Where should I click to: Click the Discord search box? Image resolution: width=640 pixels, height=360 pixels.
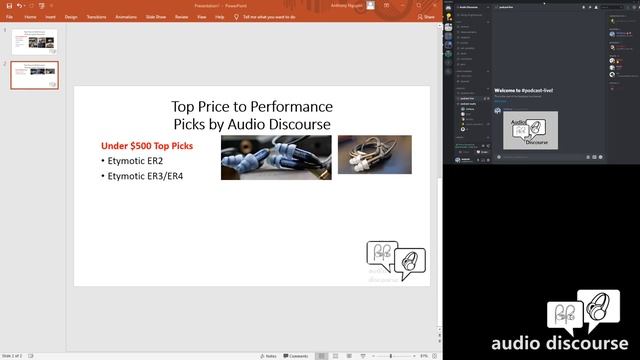pos(611,7)
